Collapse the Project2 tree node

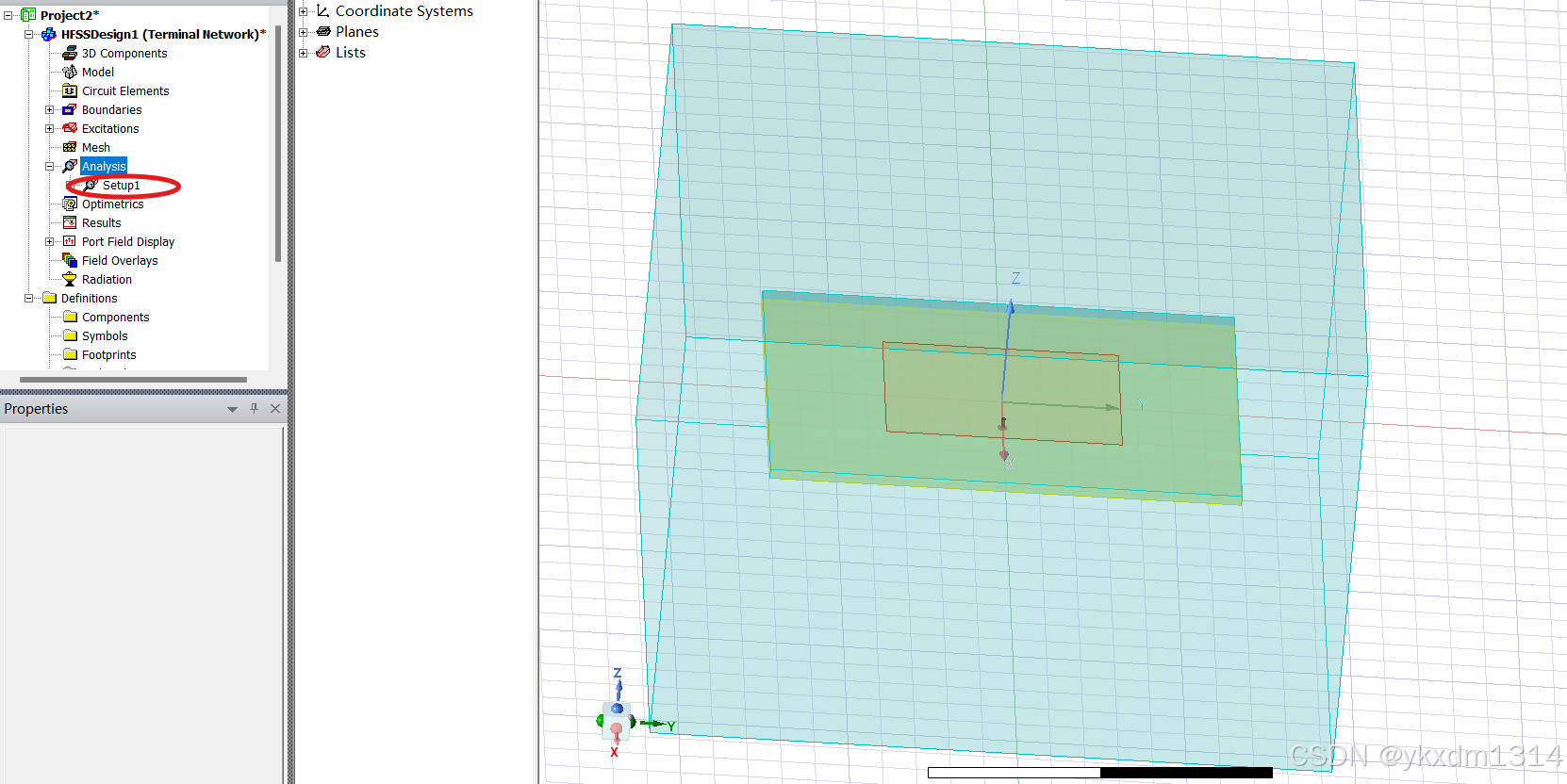pos(8,15)
